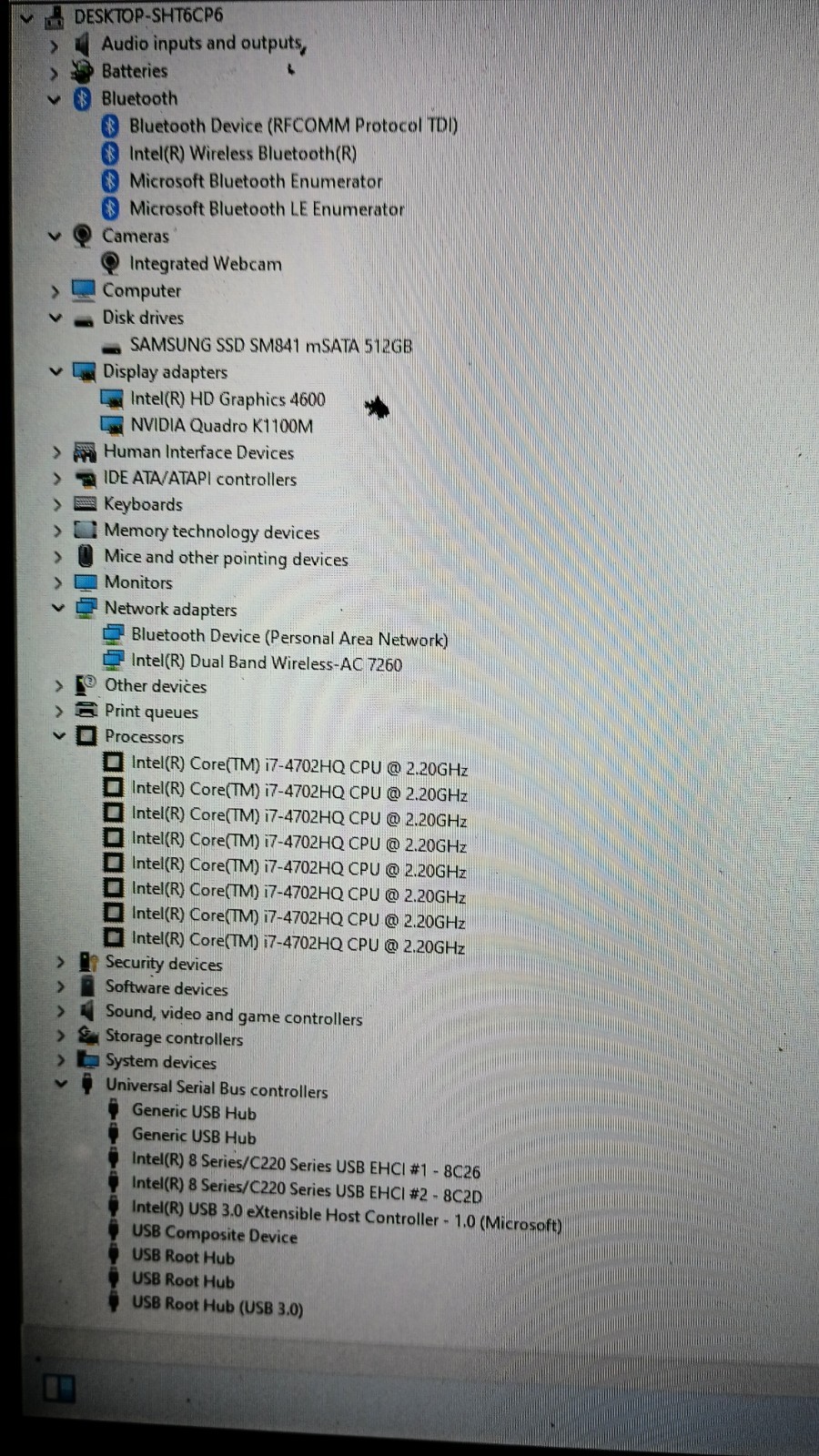Expand the Keyboards category arrow

tap(57, 505)
